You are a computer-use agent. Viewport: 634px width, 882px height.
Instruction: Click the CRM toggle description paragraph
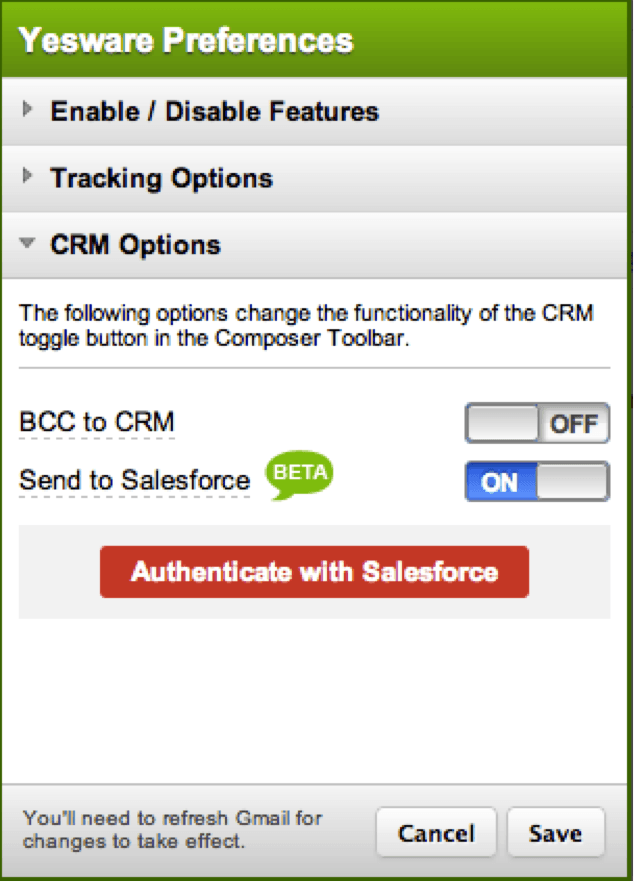click(x=306, y=326)
